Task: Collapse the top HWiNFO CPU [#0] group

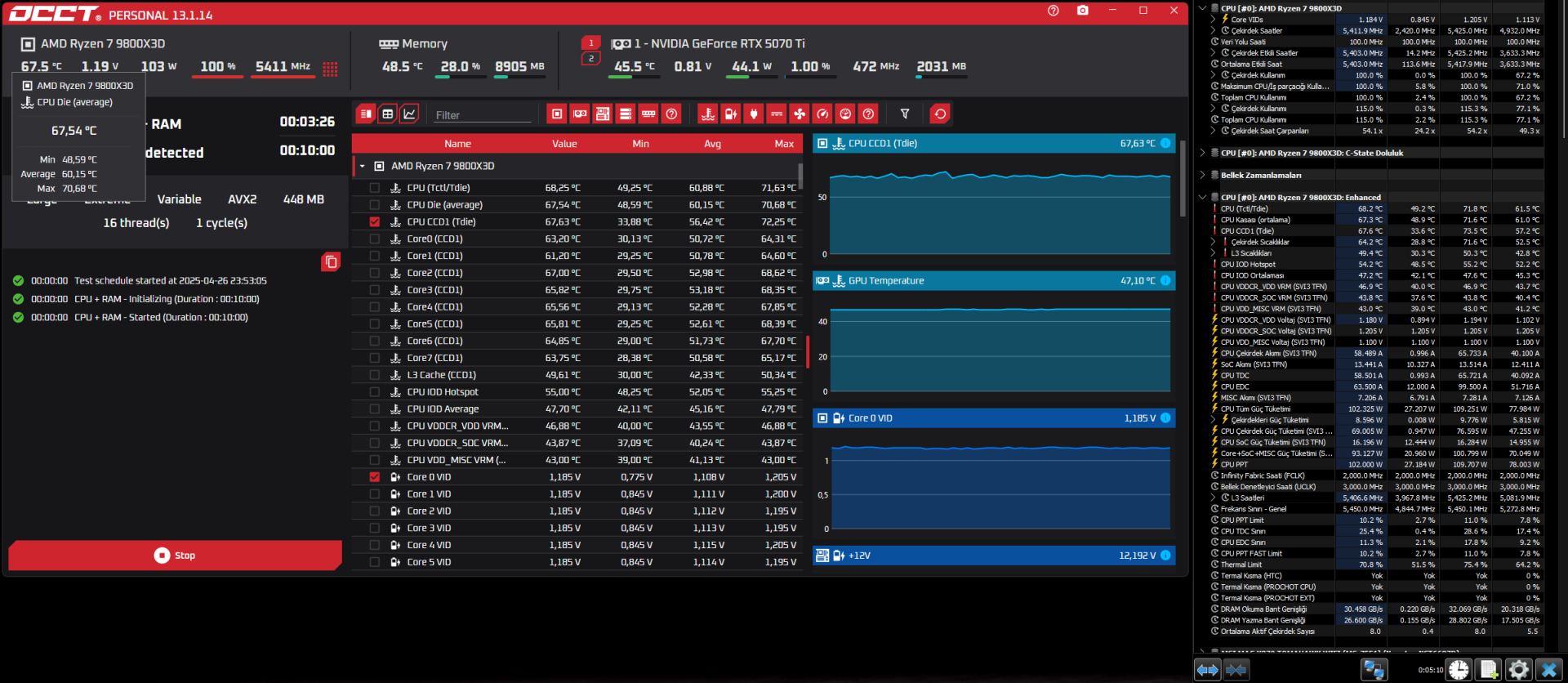Action: click(1202, 8)
